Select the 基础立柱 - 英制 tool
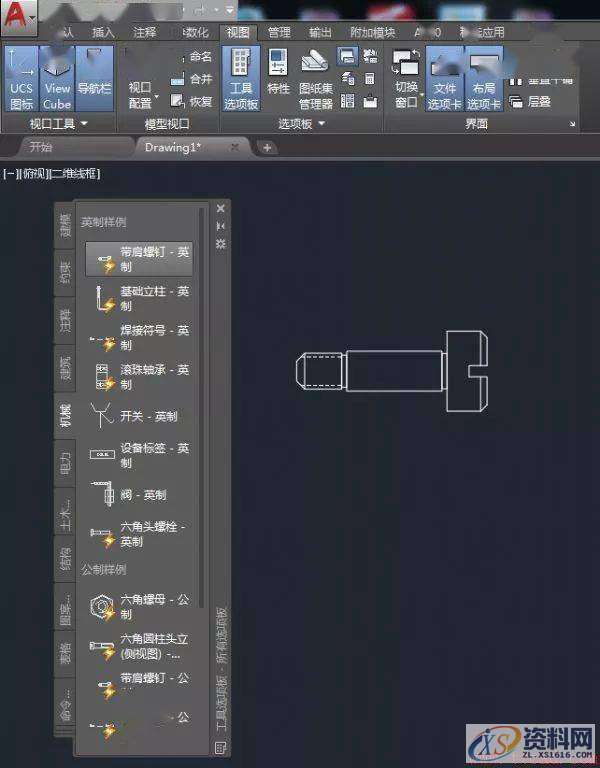 click(139, 298)
